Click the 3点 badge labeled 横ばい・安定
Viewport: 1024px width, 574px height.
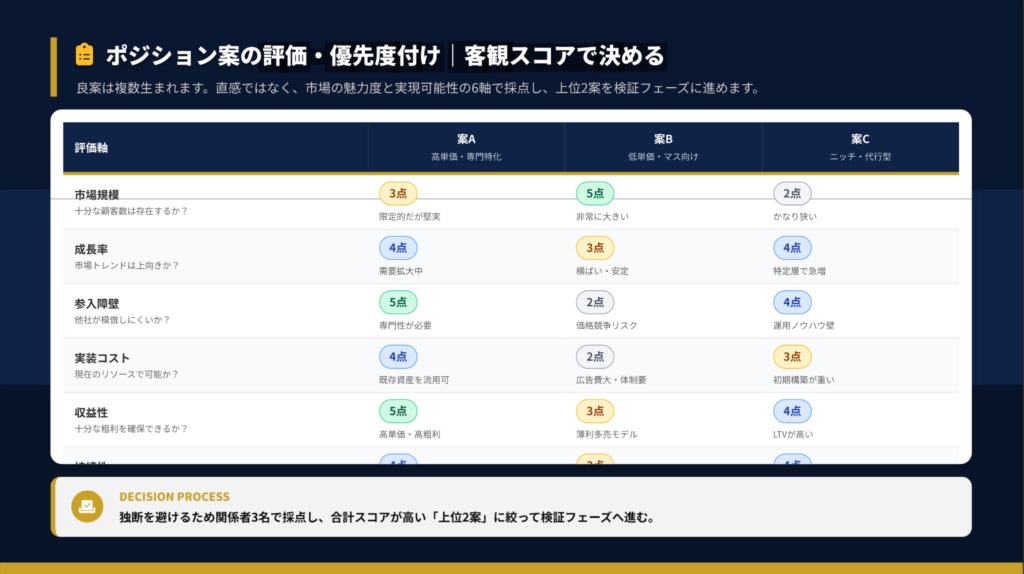point(595,248)
